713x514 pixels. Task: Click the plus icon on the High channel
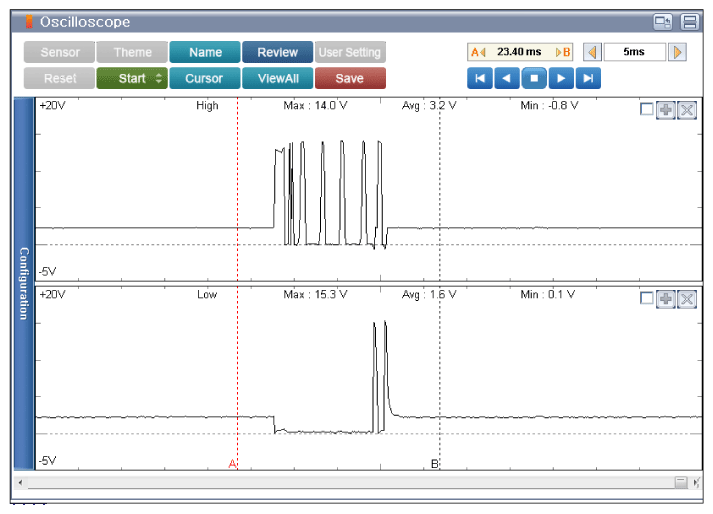click(x=666, y=110)
